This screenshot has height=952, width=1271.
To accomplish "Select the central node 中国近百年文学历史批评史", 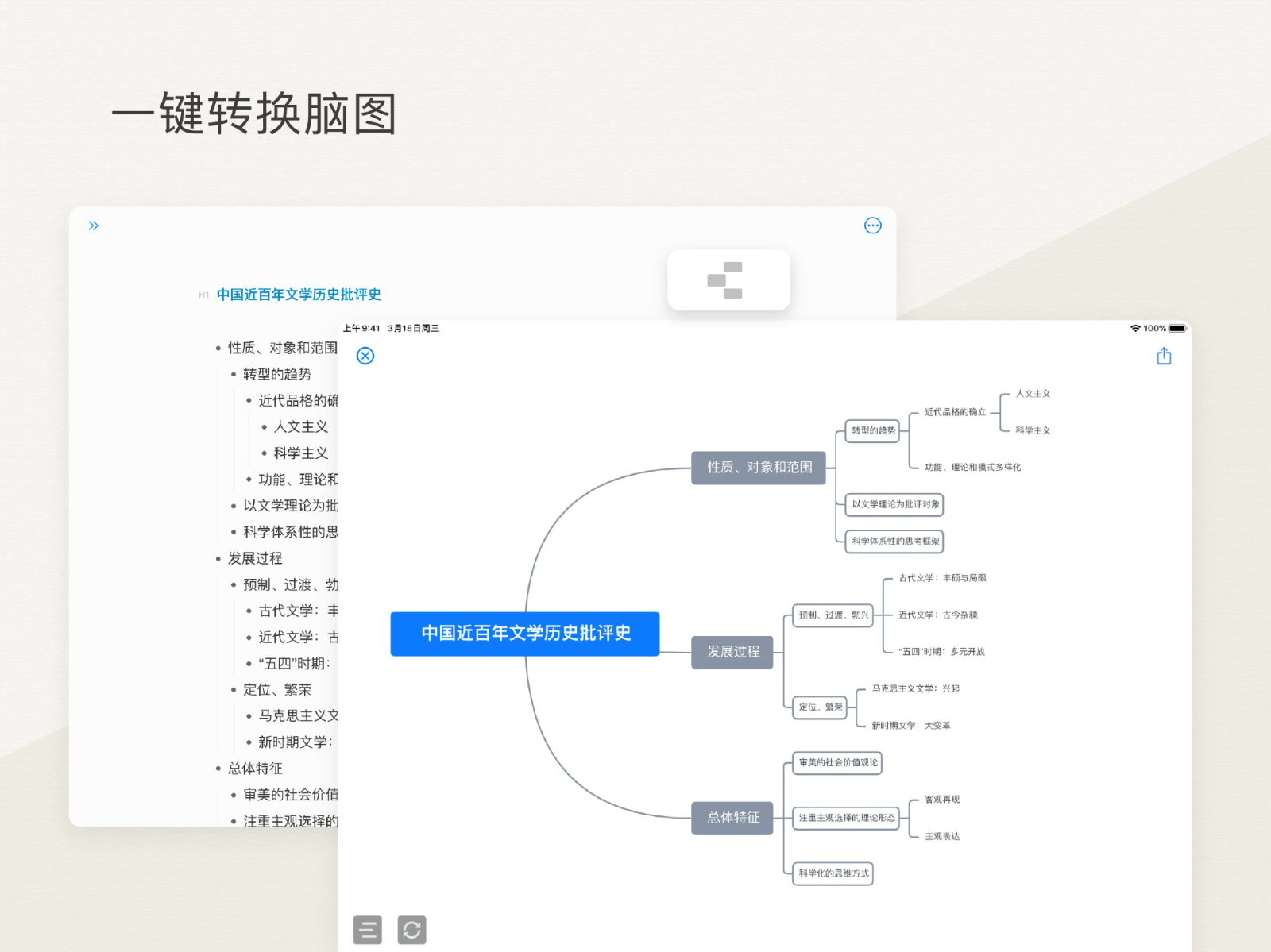I will (x=525, y=634).
